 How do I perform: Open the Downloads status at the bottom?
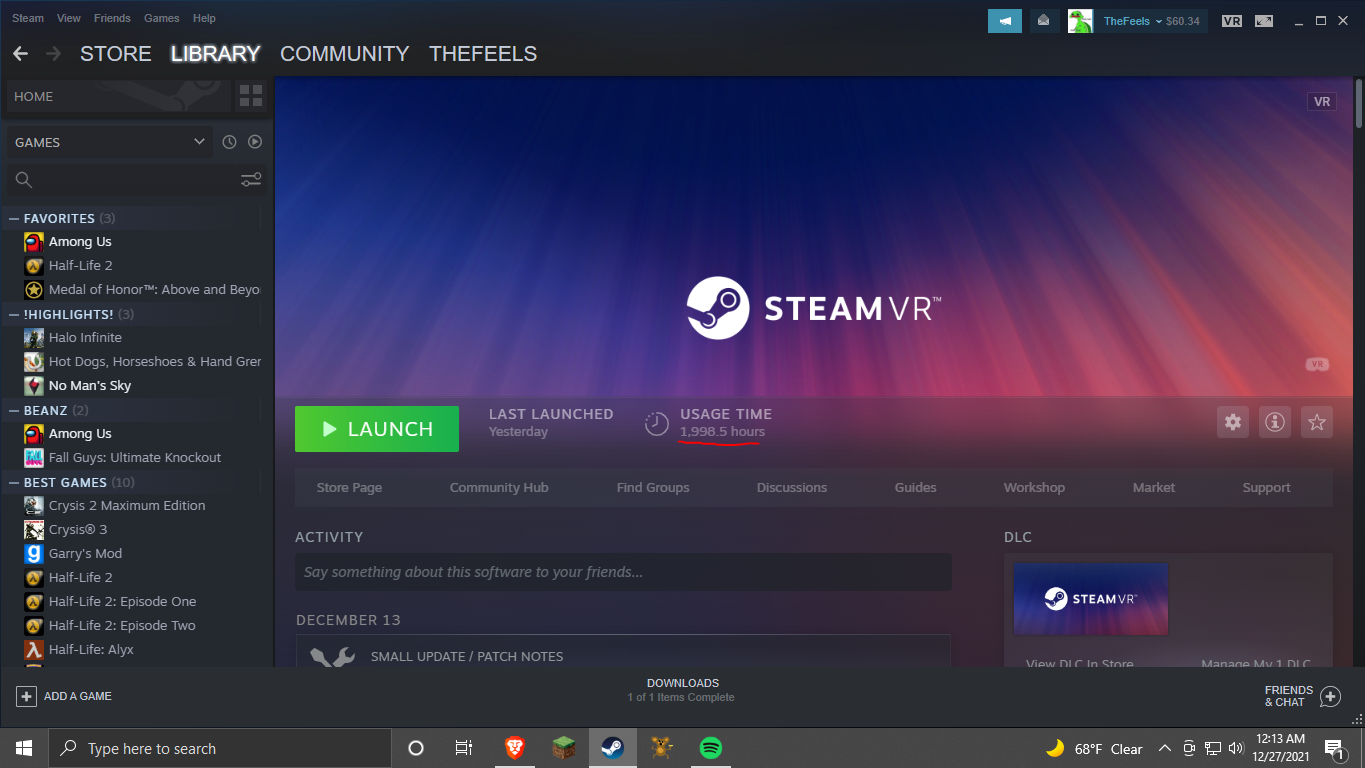683,690
